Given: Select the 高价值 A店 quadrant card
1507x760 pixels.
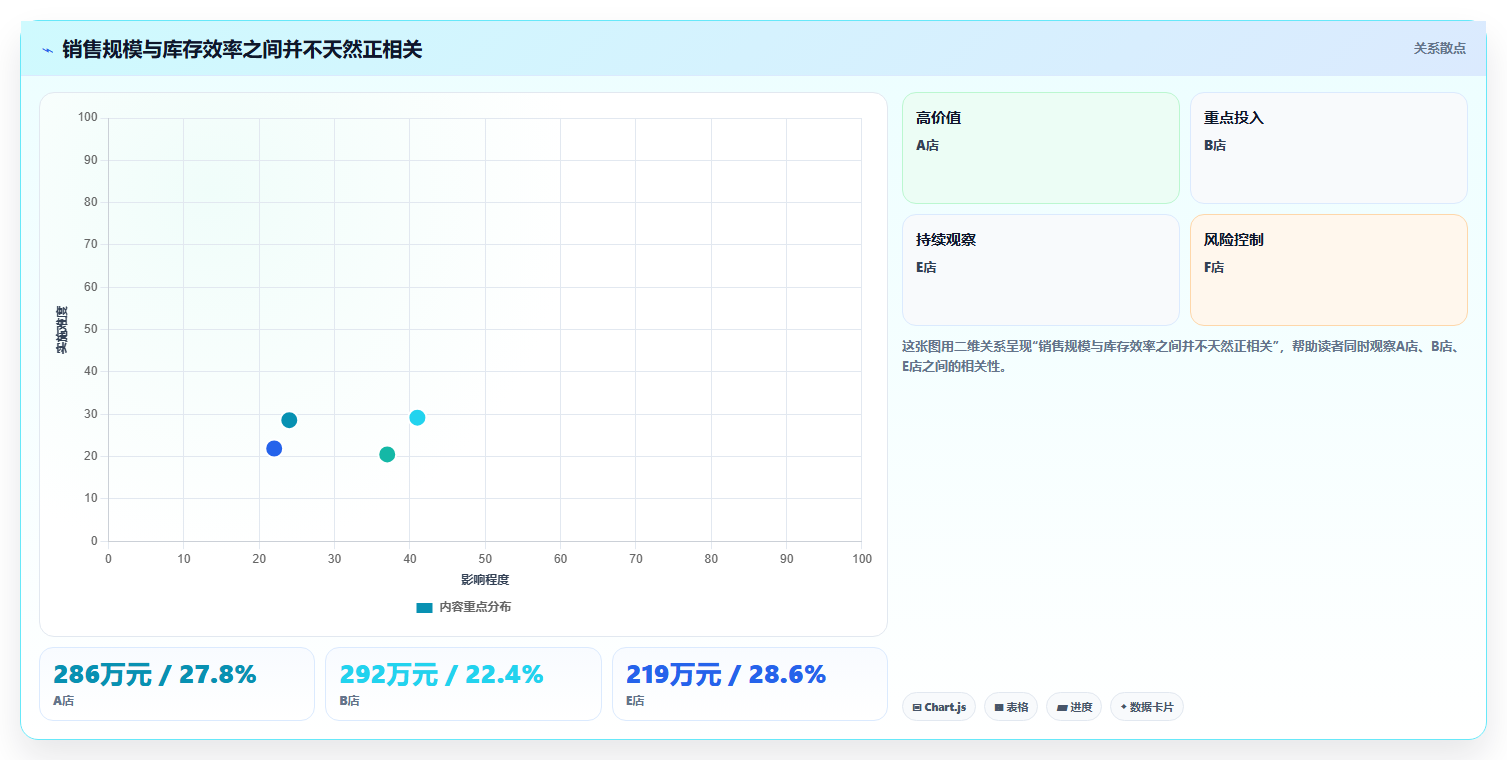Looking at the screenshot, I should coord(1041,148).
